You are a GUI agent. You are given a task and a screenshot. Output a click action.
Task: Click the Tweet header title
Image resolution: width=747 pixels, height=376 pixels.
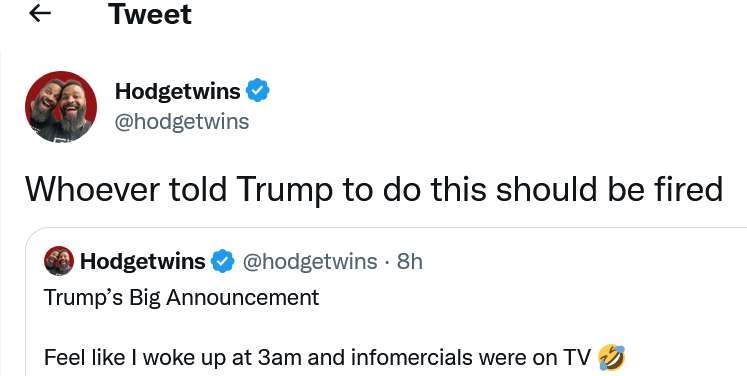[150, 14]
